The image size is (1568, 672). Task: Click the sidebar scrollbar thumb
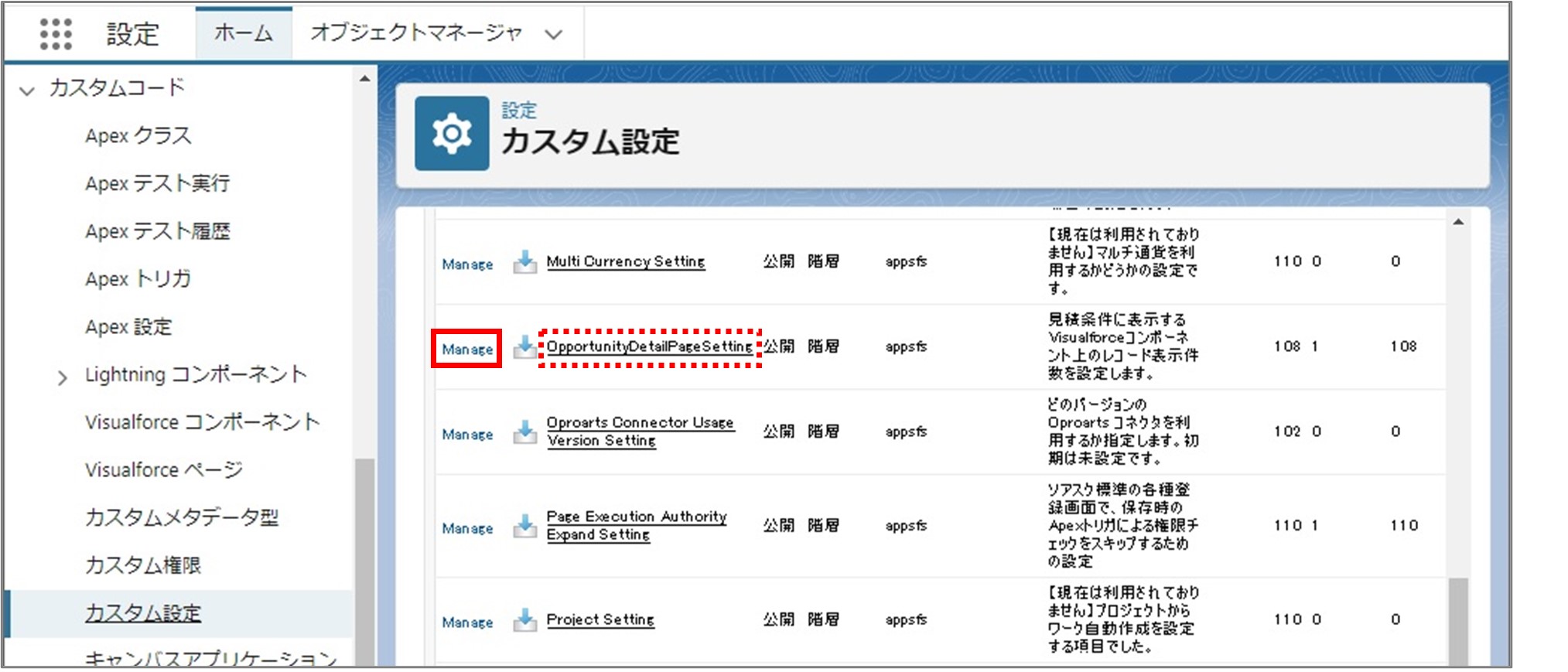(364, 562)
